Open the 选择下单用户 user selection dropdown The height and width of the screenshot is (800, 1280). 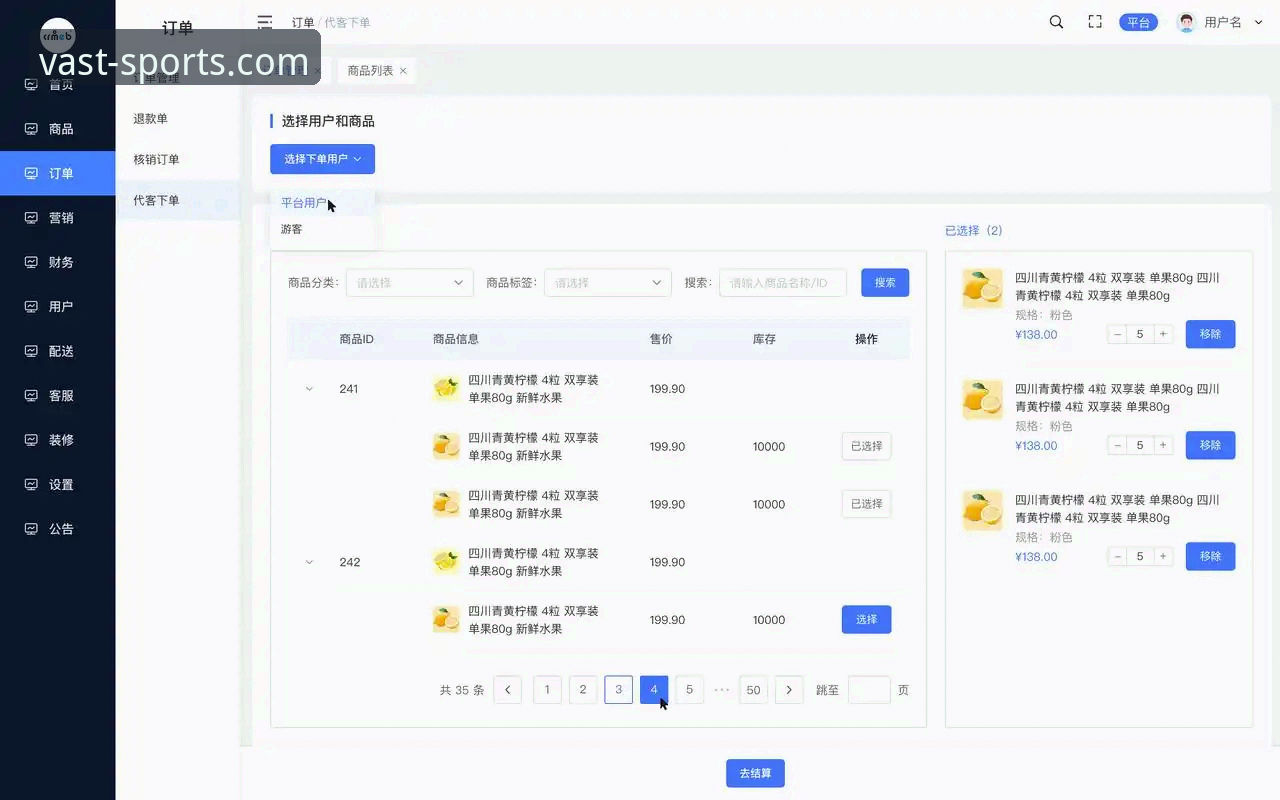click(322, 158)
